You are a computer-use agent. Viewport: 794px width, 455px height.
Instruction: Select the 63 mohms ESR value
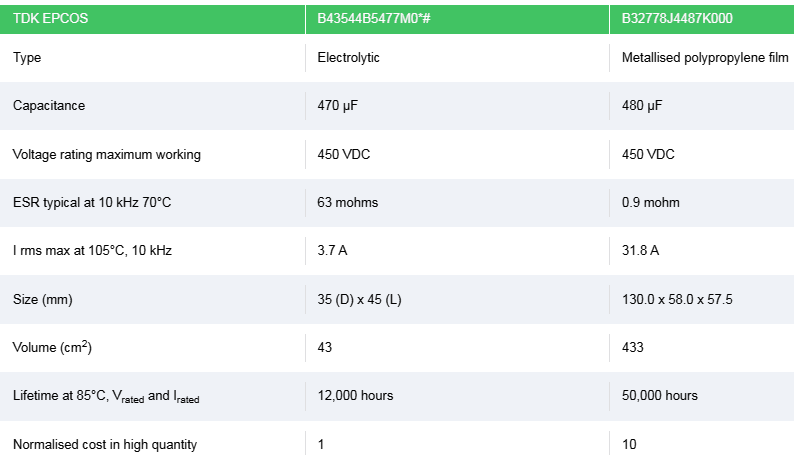(x=347, y=202)
